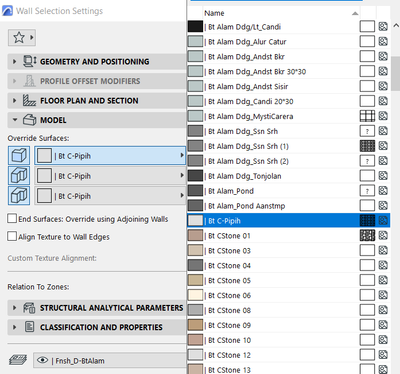Select Bt Alam Ddg_Ssn Srh (2)
This screenshot has height=374, width=400.
point(288,161)
